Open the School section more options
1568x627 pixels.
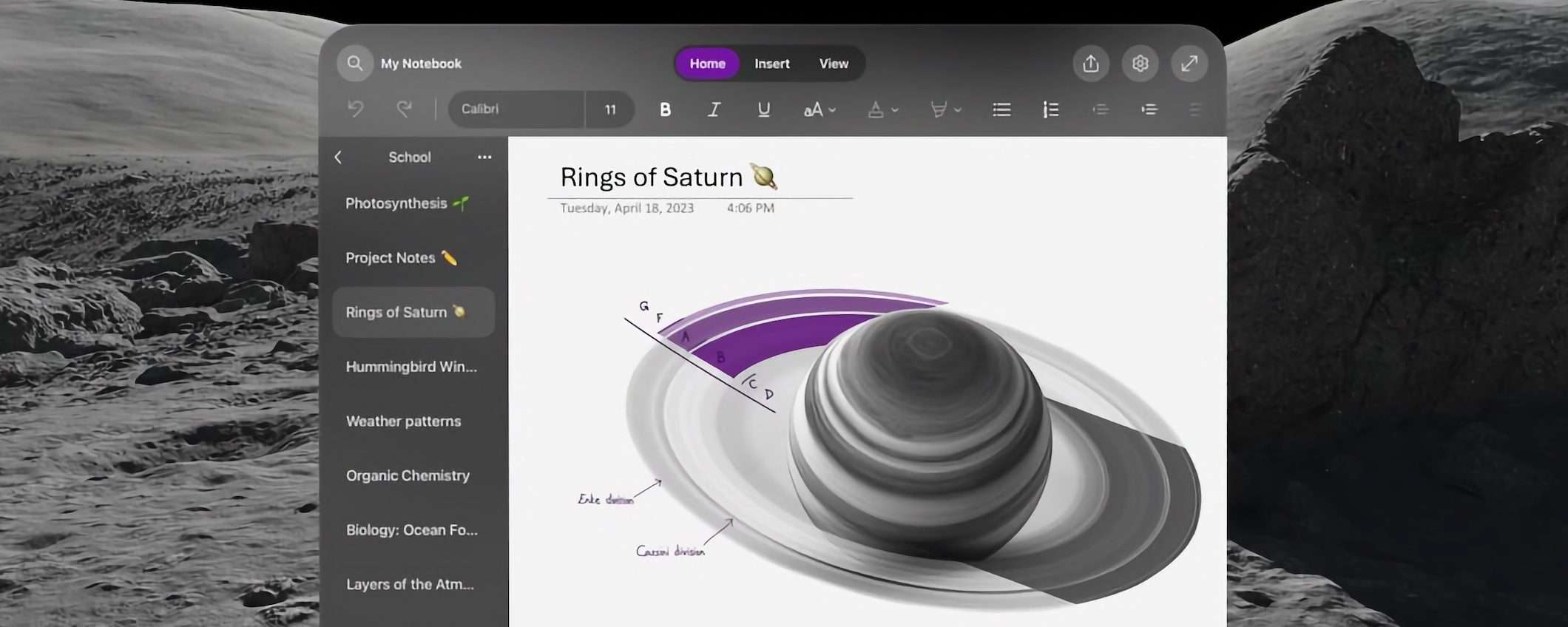point(484,157)
